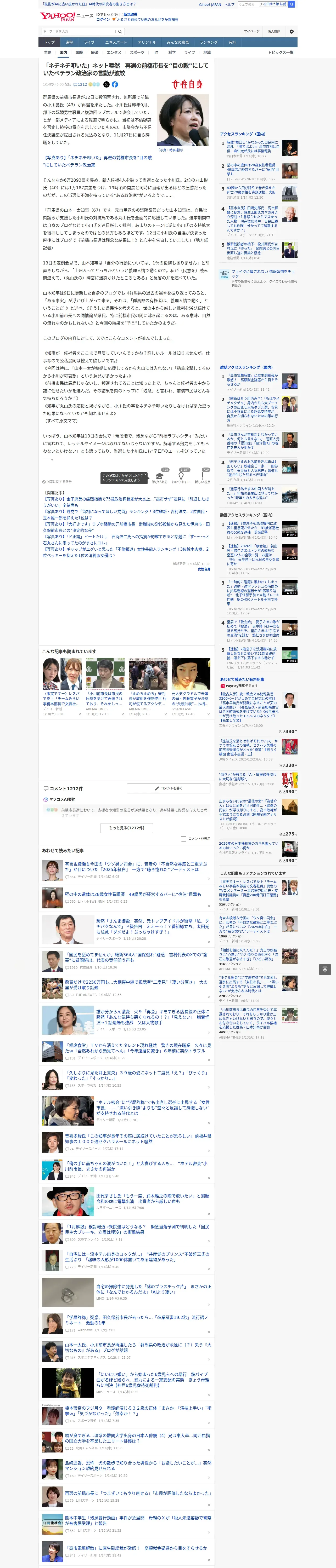Select the 速報 tab
Viewport: 336px width, 1568px height.
click(x=69, y=43)
